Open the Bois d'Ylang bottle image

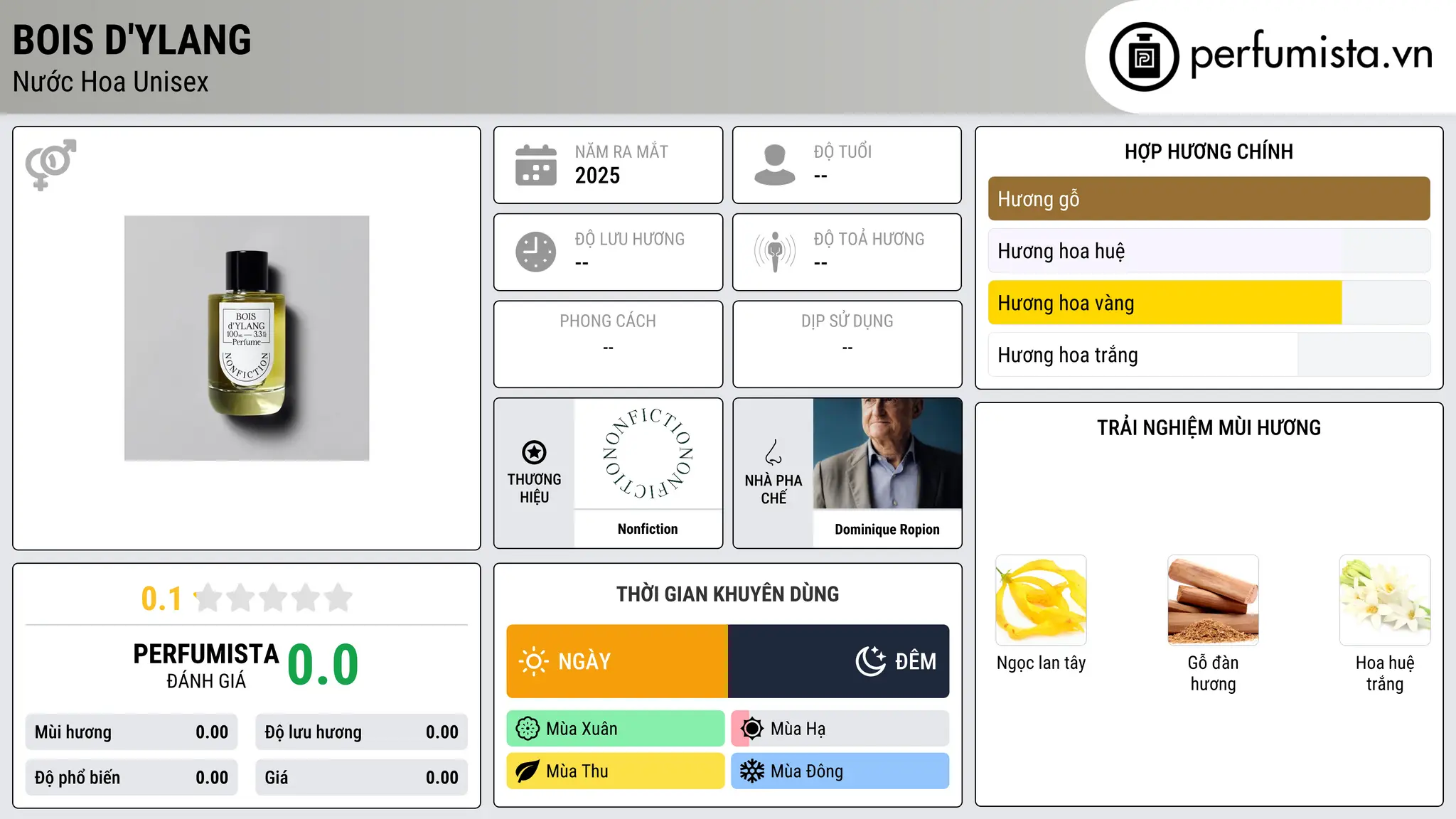(247, 338)
